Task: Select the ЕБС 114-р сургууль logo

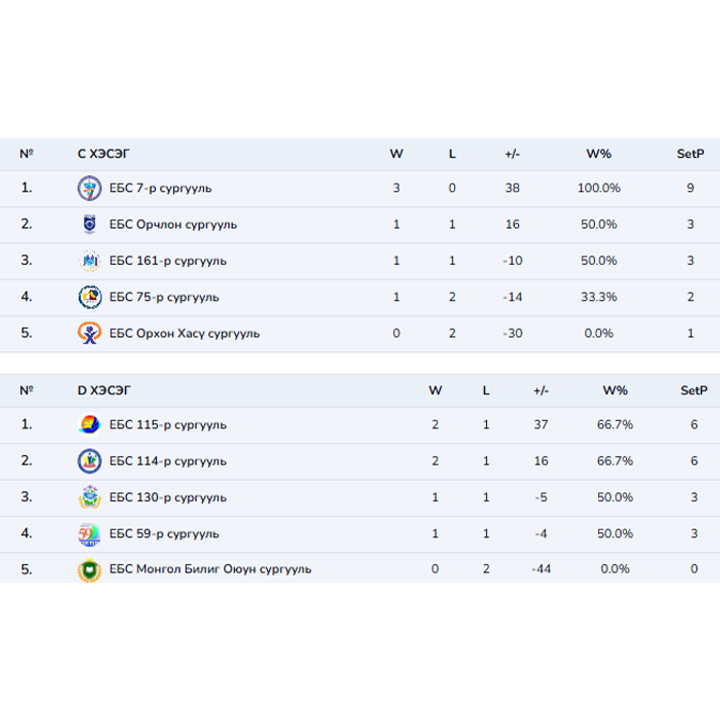Action: point(90,461)
